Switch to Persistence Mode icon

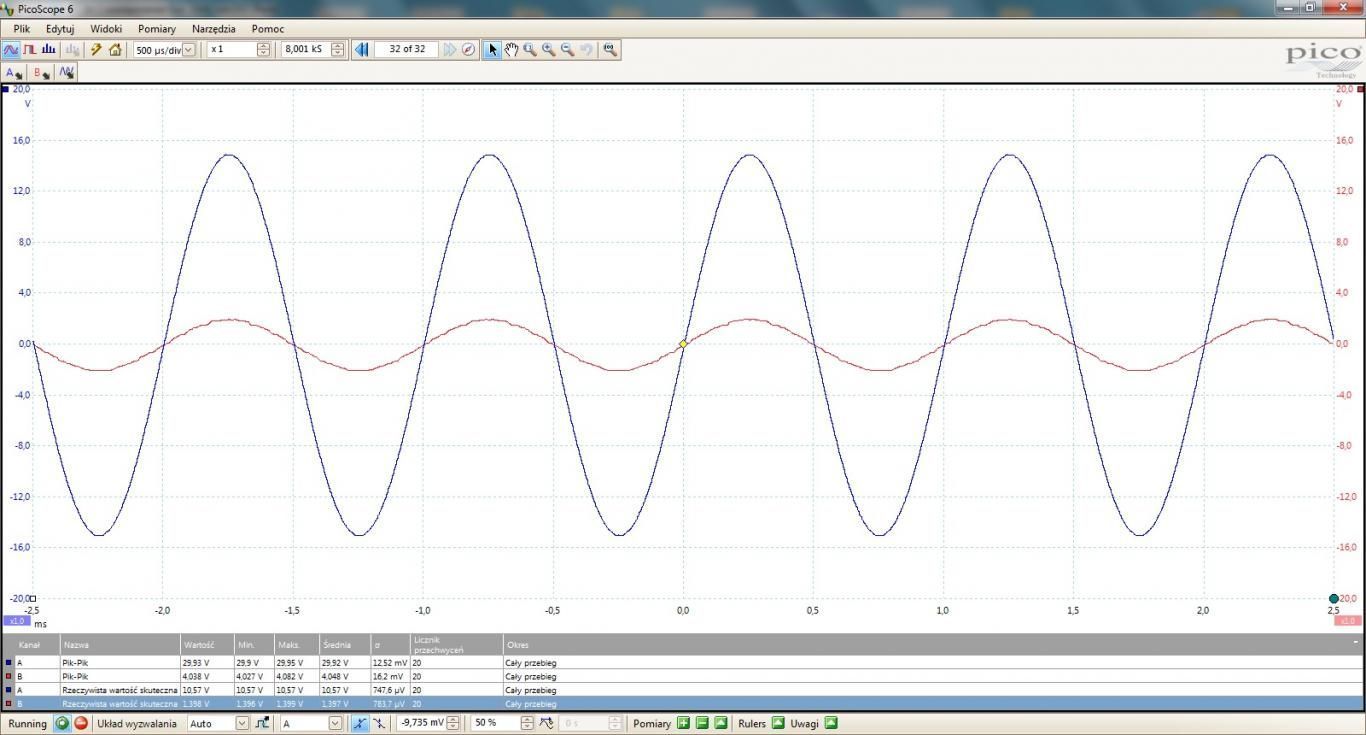pyautogui.click(x=30, y=49)
